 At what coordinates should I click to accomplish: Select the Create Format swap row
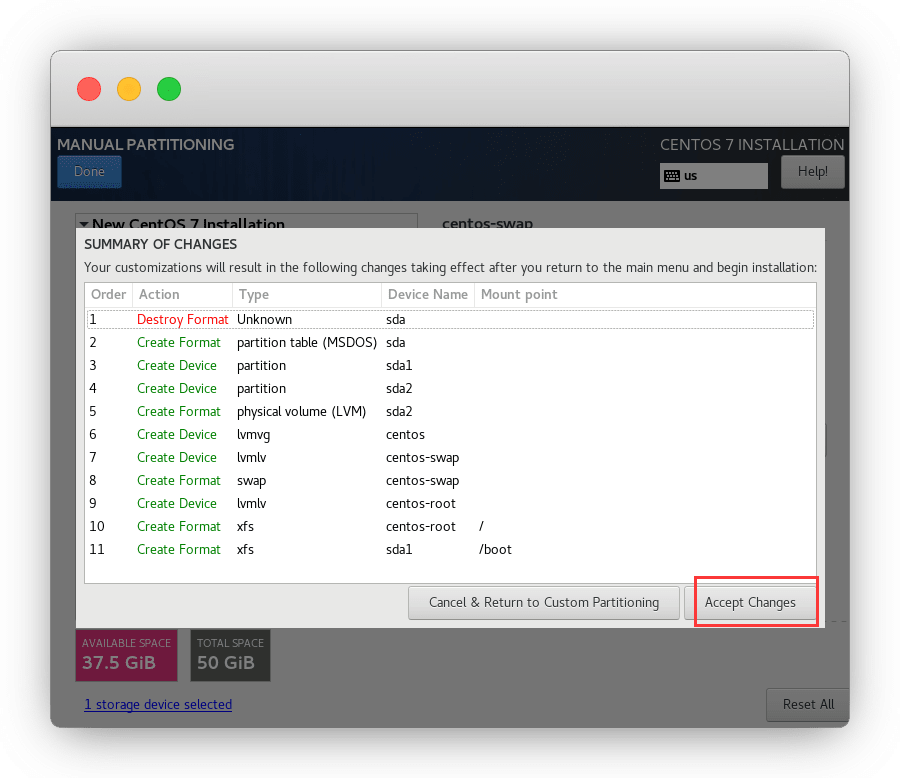(450, 481)
